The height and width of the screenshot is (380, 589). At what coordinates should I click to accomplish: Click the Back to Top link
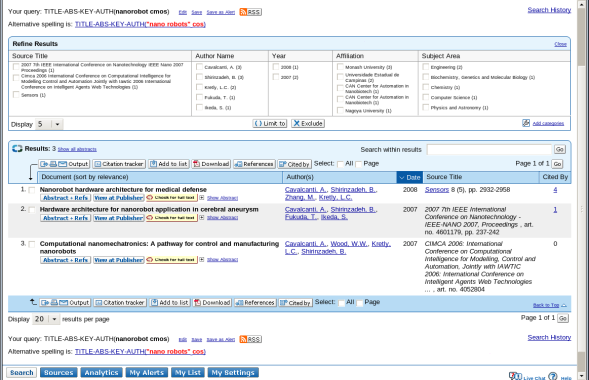pyautogui.click(x=546, y=305)
